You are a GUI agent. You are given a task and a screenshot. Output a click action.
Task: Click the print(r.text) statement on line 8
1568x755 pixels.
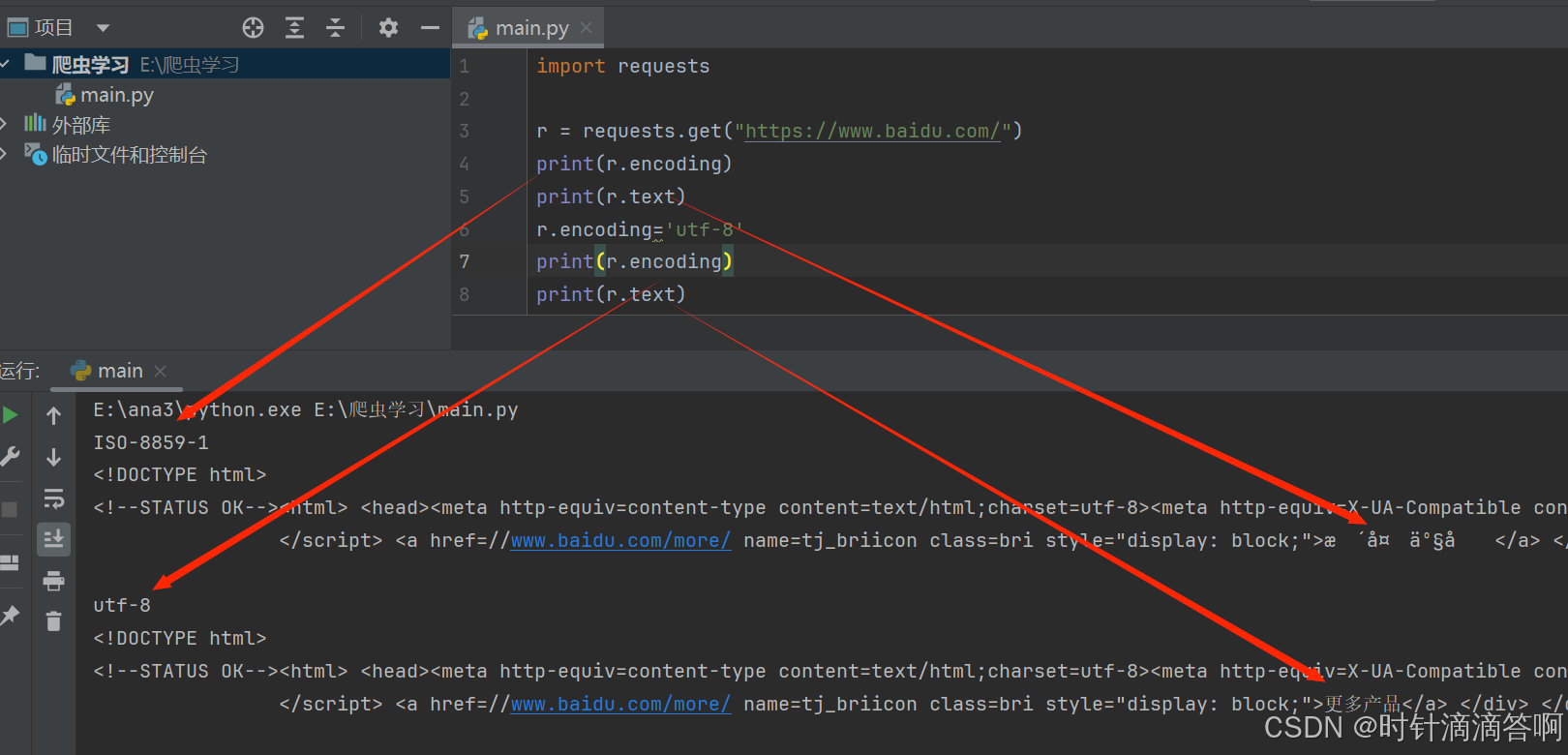pyautogui.click(x=611, y=294)
